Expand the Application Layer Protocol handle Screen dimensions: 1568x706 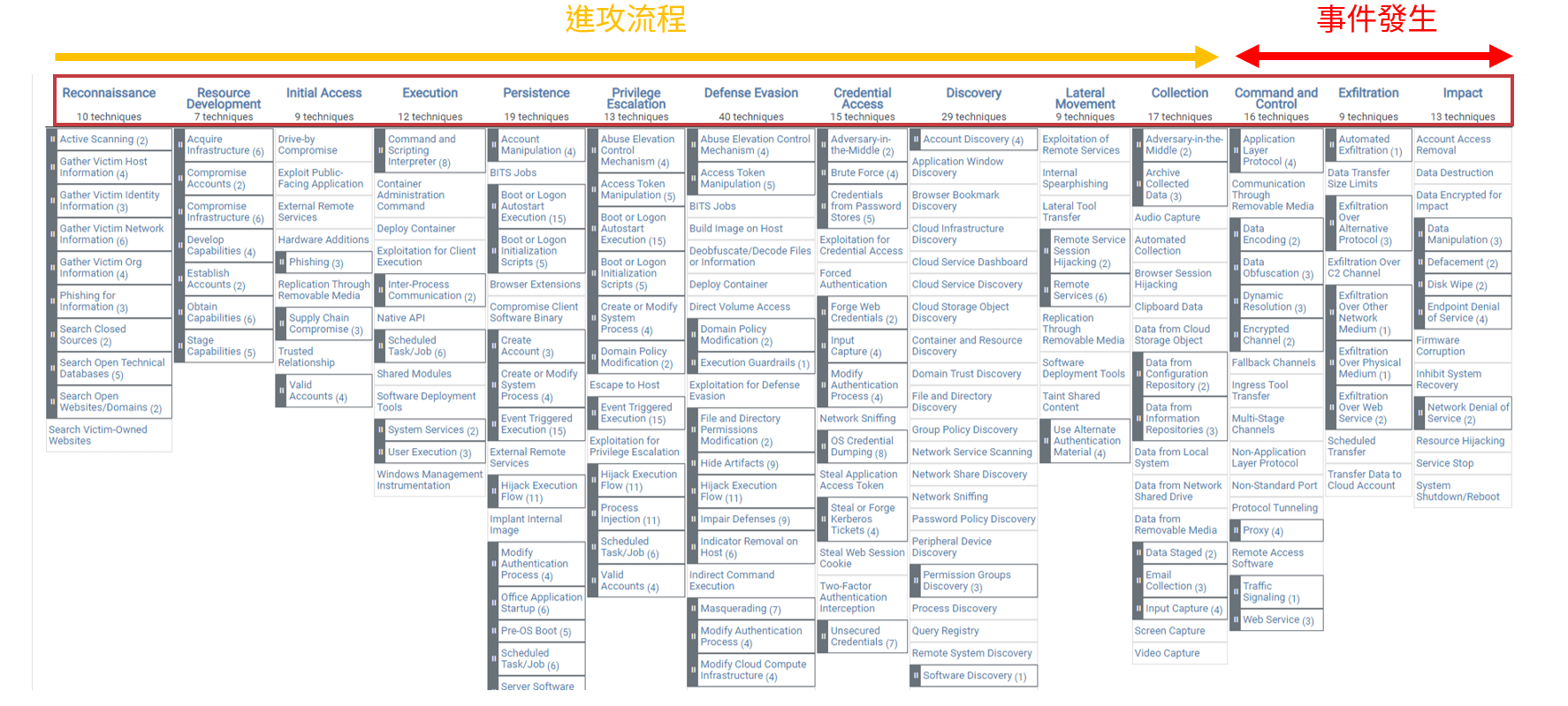pos(1236,151)
